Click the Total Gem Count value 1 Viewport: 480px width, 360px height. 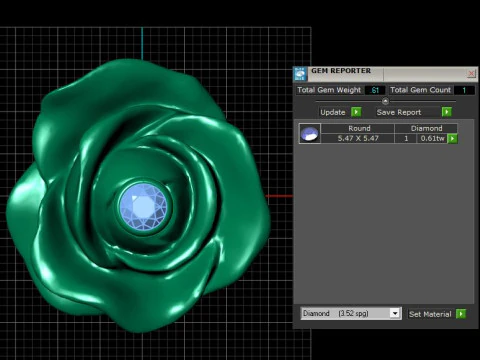[464, 90]
